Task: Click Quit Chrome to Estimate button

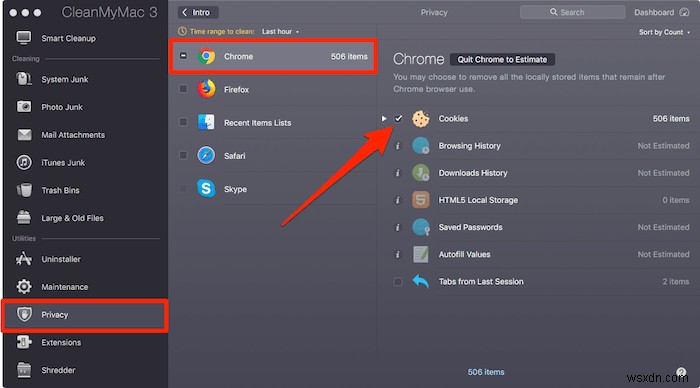Action: [502, 59]
